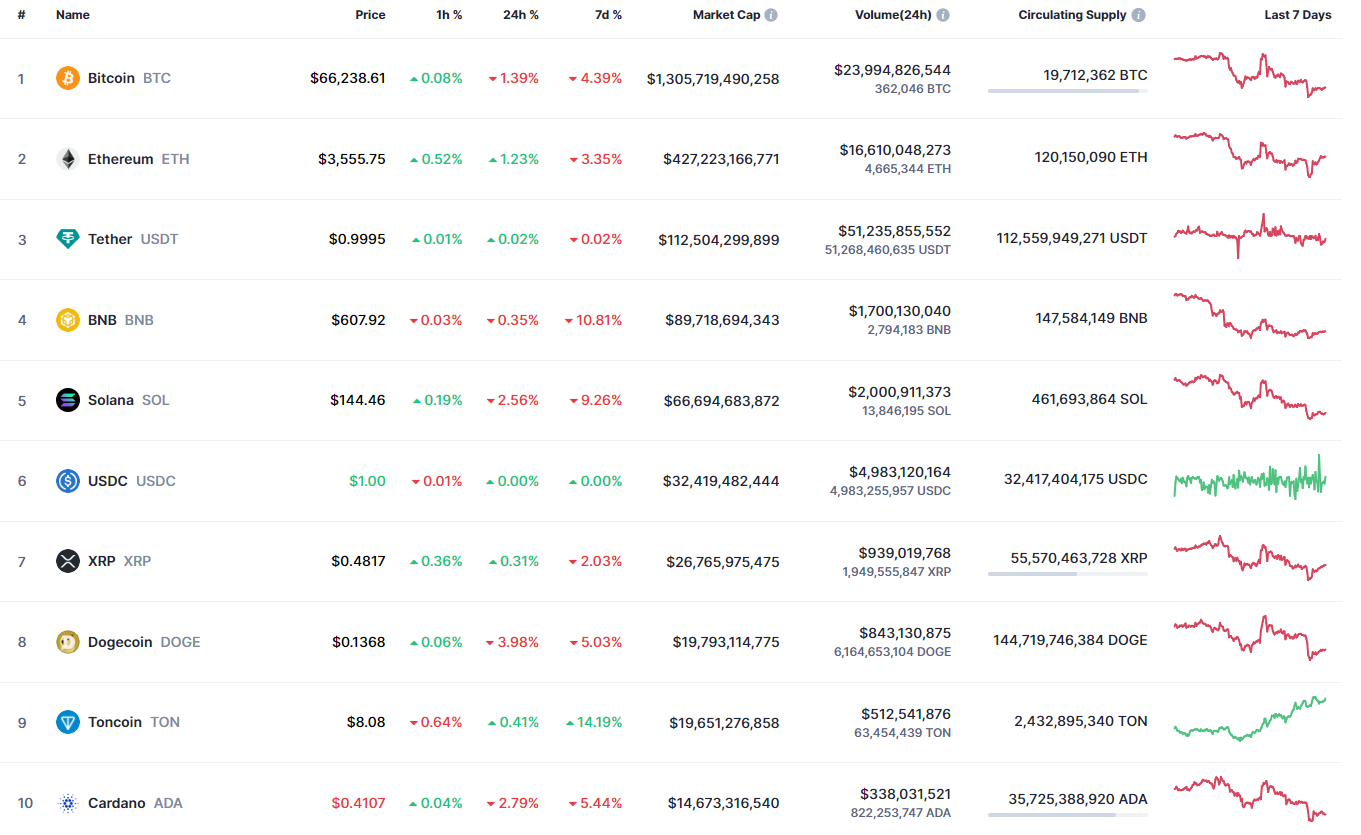Click the Bitcoin logo icon
The width and height of the screenshot is (1361, 835).
(x=68, y=78)
